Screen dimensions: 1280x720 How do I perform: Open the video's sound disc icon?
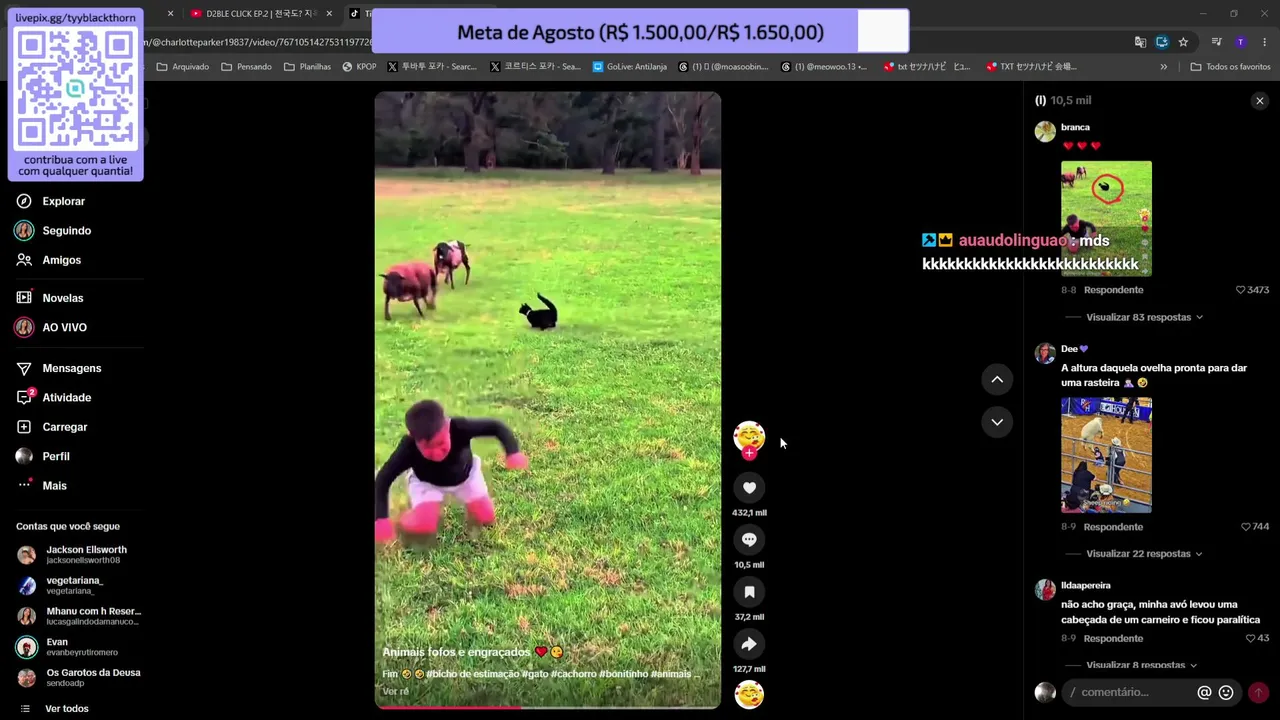tap(749, 694)
